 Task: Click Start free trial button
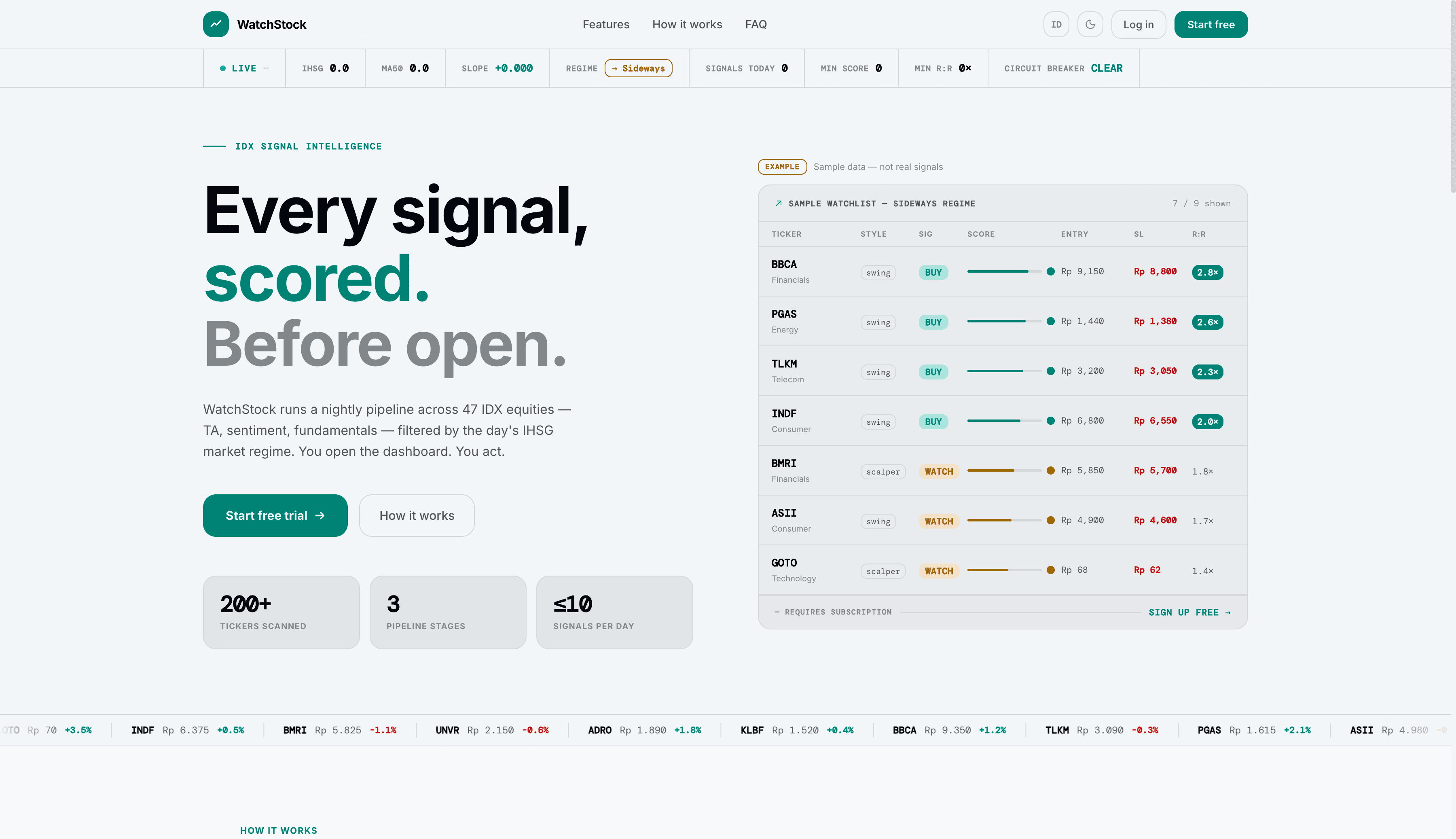pos(275,515)
